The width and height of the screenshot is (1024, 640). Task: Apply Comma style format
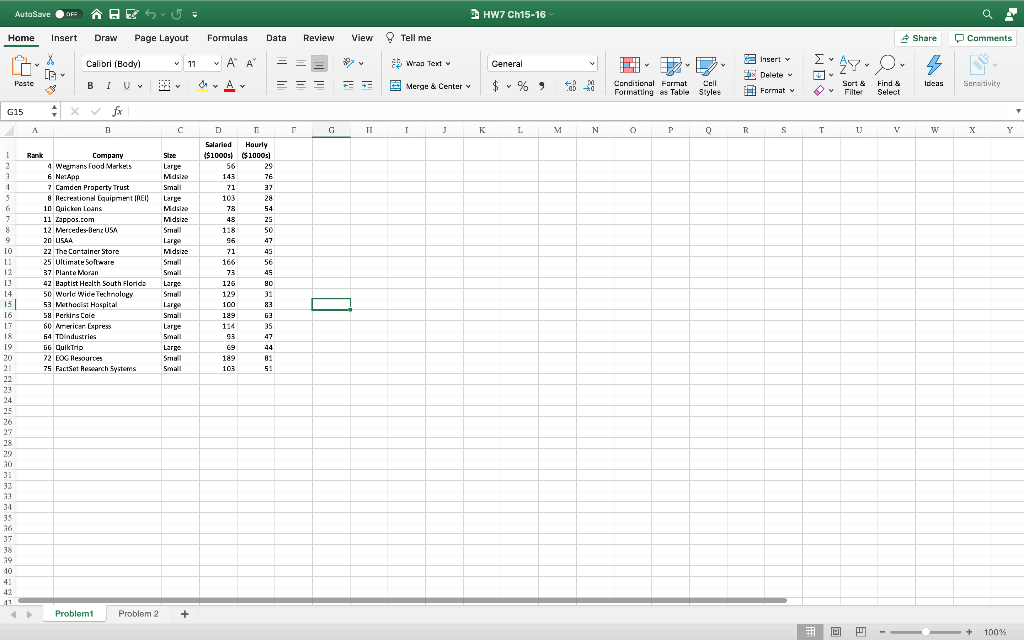[x=541, y=86]
